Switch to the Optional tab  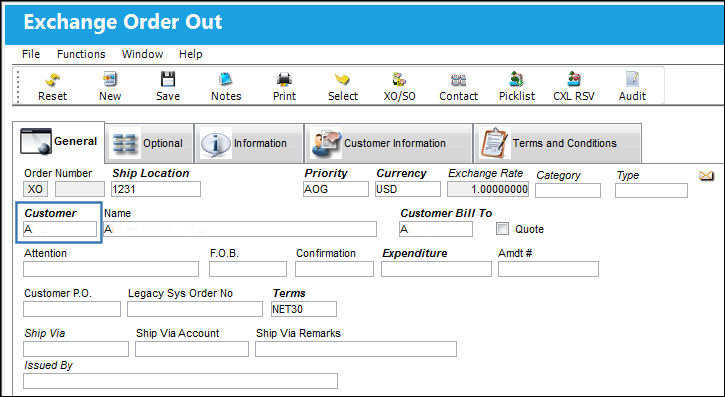[x=150, y=143]
